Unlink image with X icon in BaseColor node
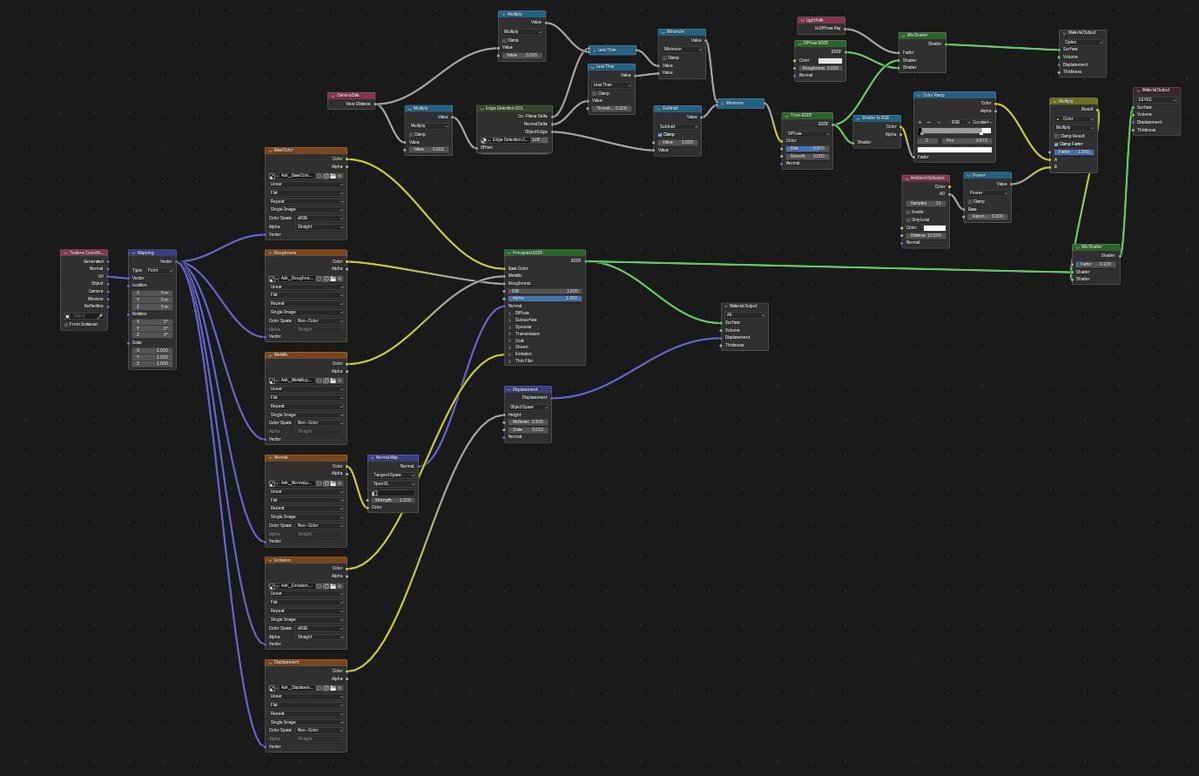 pos(340,176)
